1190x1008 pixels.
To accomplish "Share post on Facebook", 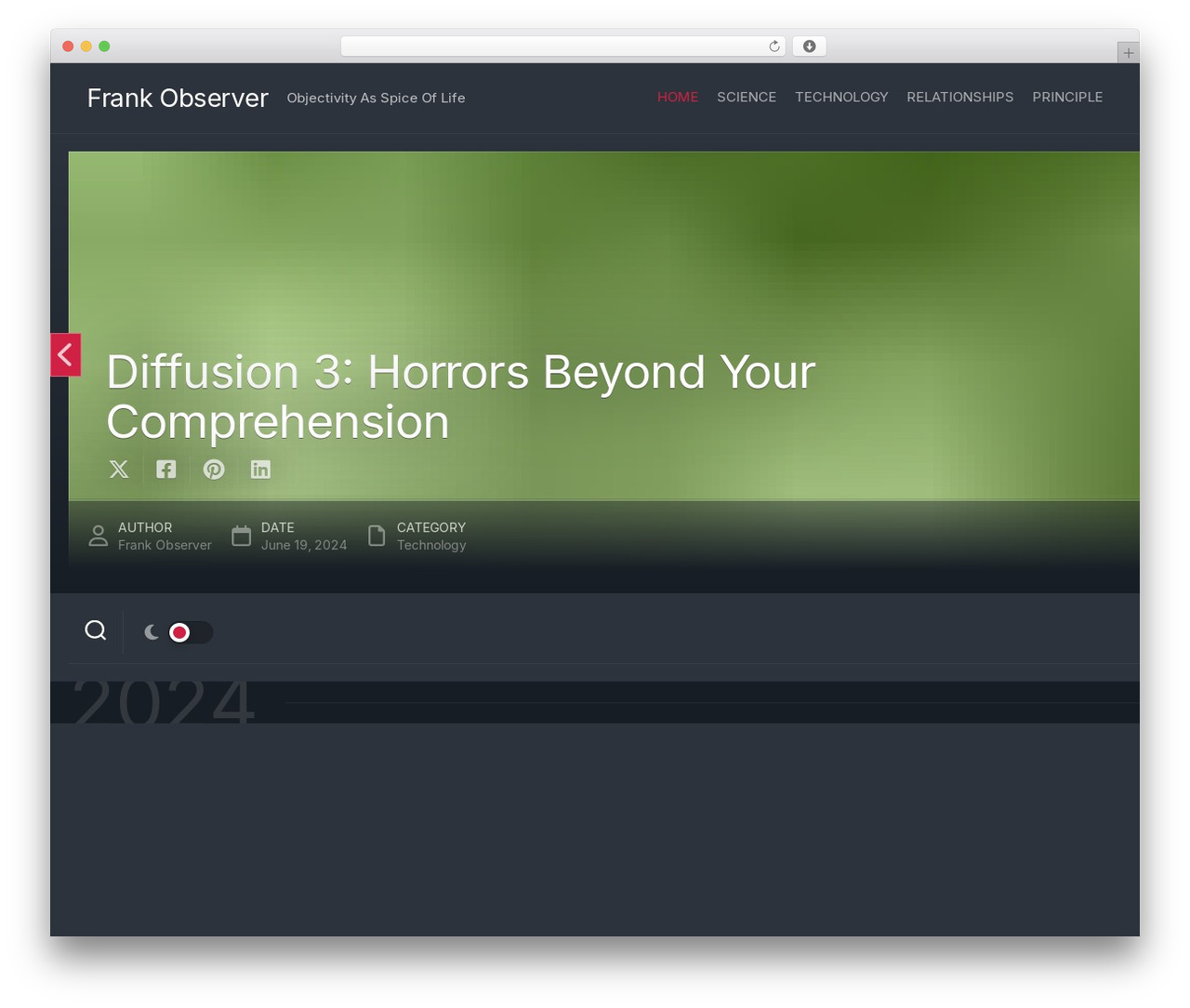I will tap(166, 470).
